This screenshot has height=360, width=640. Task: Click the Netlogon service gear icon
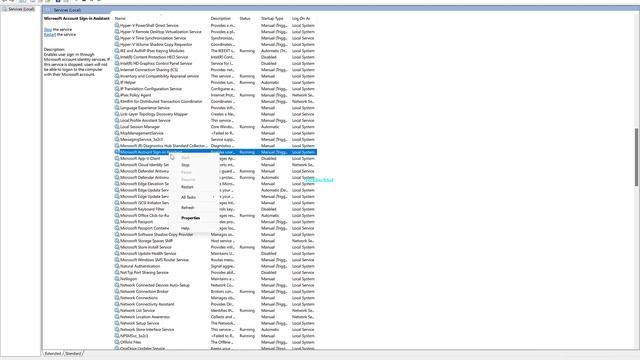click(x=117, y=279)
